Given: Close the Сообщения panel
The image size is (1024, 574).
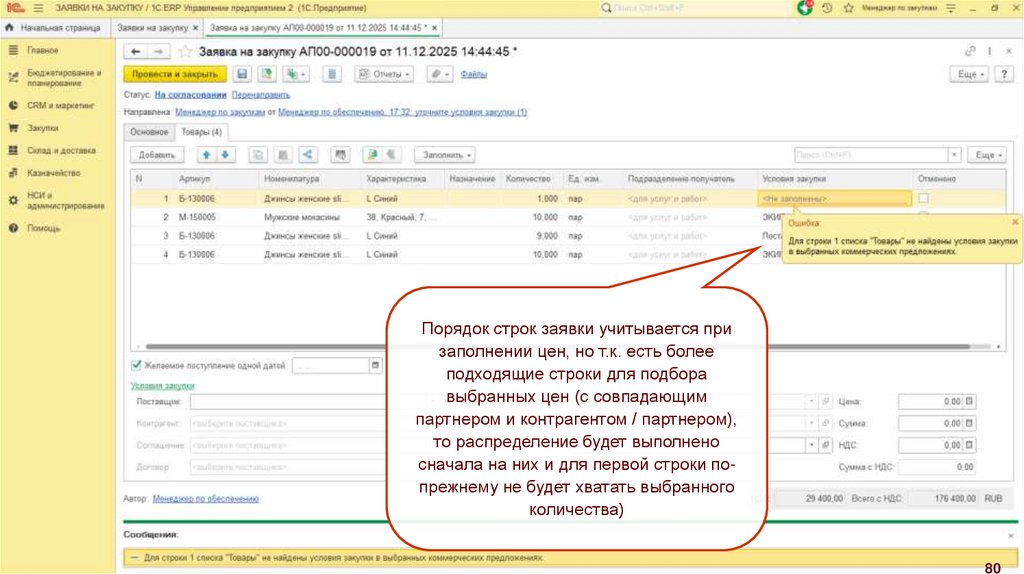Looking at the screenshot, I should [1010, 535].
